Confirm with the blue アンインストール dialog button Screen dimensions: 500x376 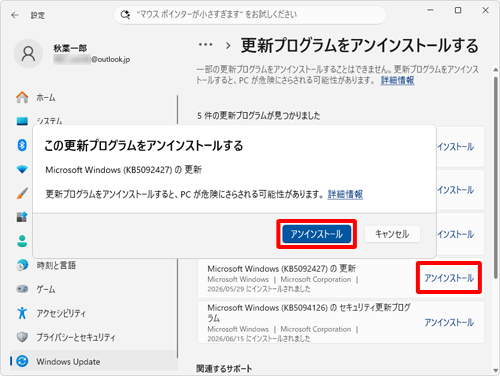pos(316,234)
